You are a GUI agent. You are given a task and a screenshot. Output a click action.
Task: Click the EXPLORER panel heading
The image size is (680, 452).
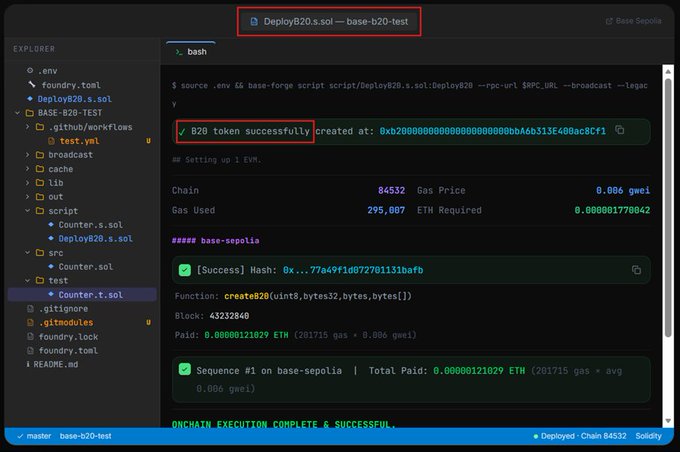(34, 49)
